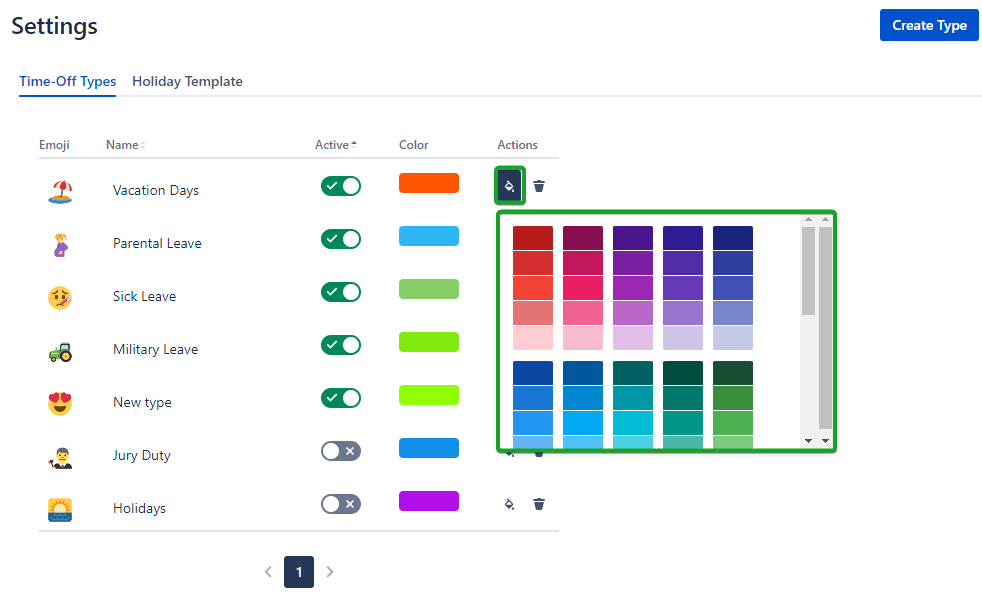The width and height of the screenshot is (982, 605).
Task: Turn off the Sick Leave toggle
Action: (340, 292)
